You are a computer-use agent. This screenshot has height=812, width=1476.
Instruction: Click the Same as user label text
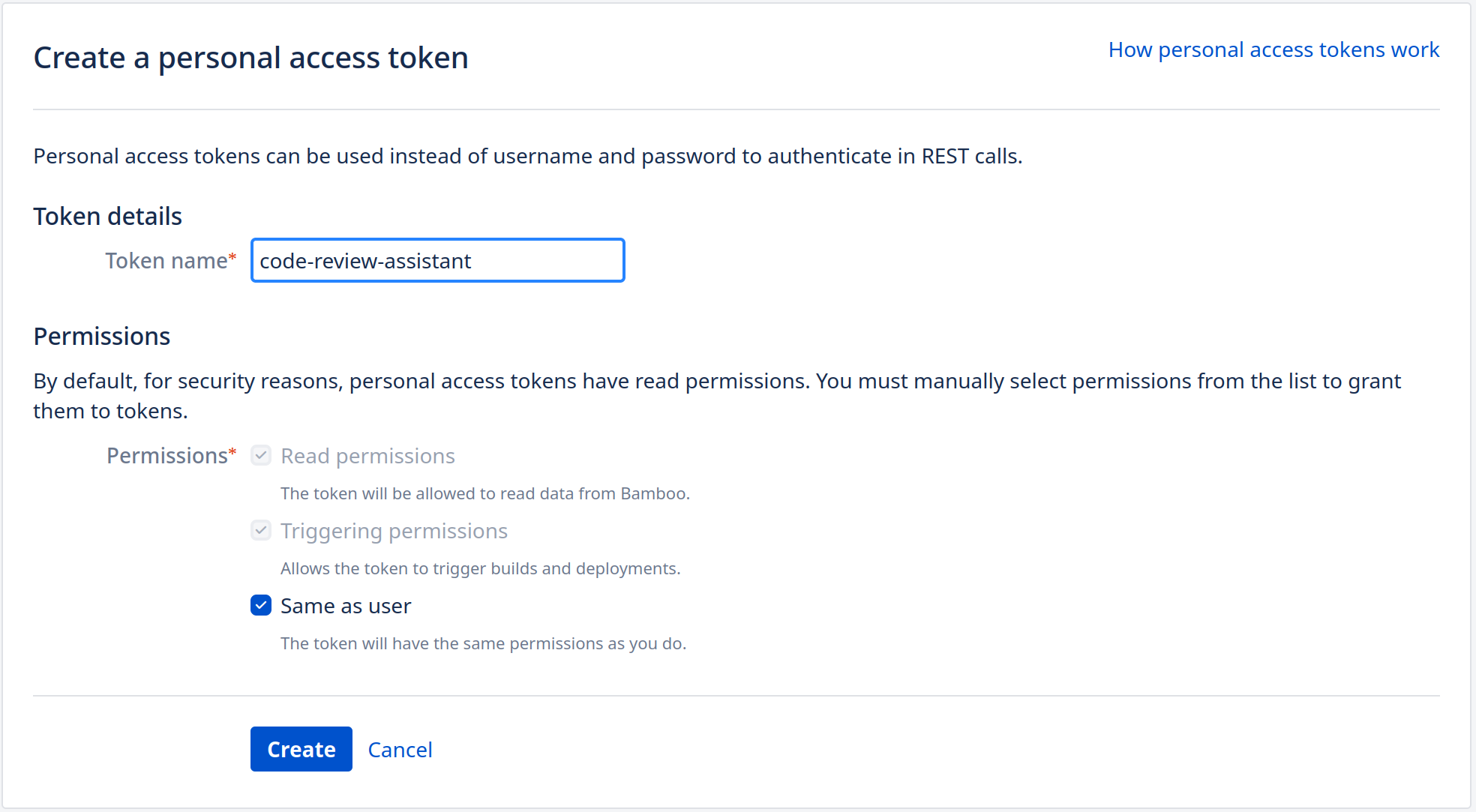346,606
